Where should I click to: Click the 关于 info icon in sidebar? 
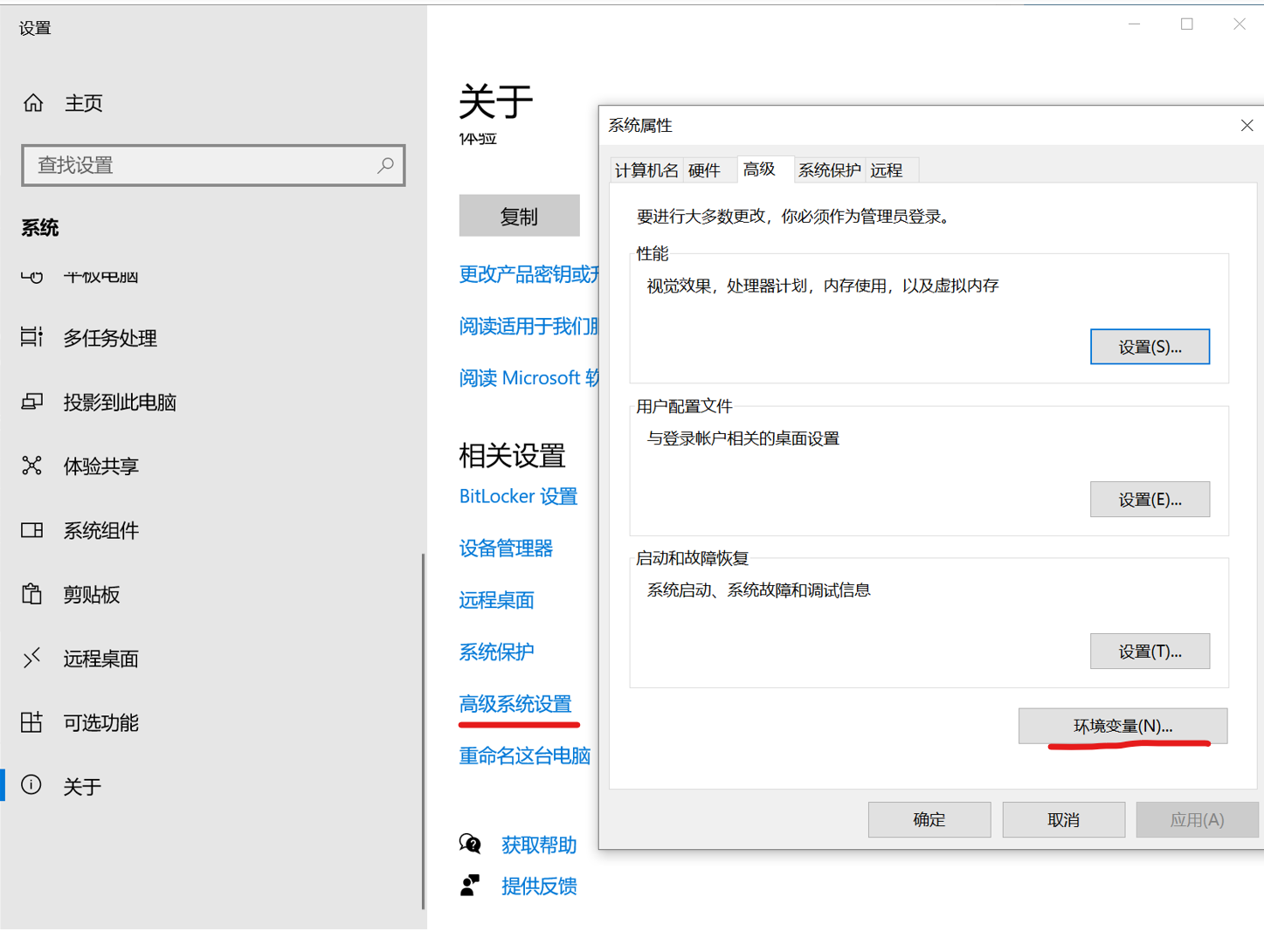point(31,785)
